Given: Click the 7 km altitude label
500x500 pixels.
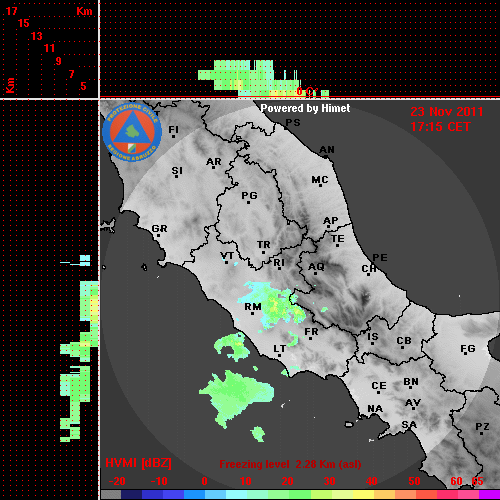Looking at the screenshot, I should point(71,74).
